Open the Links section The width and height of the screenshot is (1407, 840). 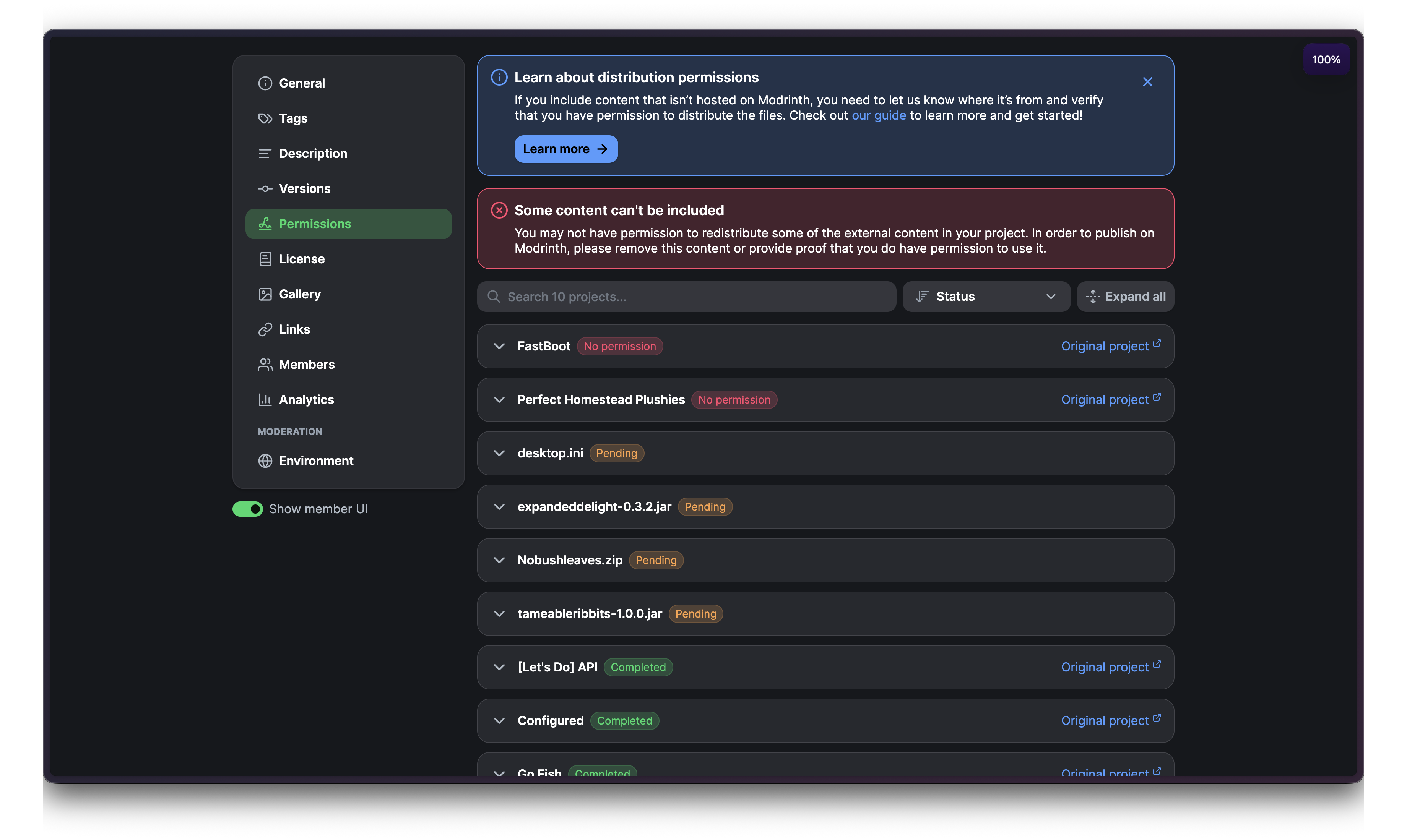[x=348, y=329]
